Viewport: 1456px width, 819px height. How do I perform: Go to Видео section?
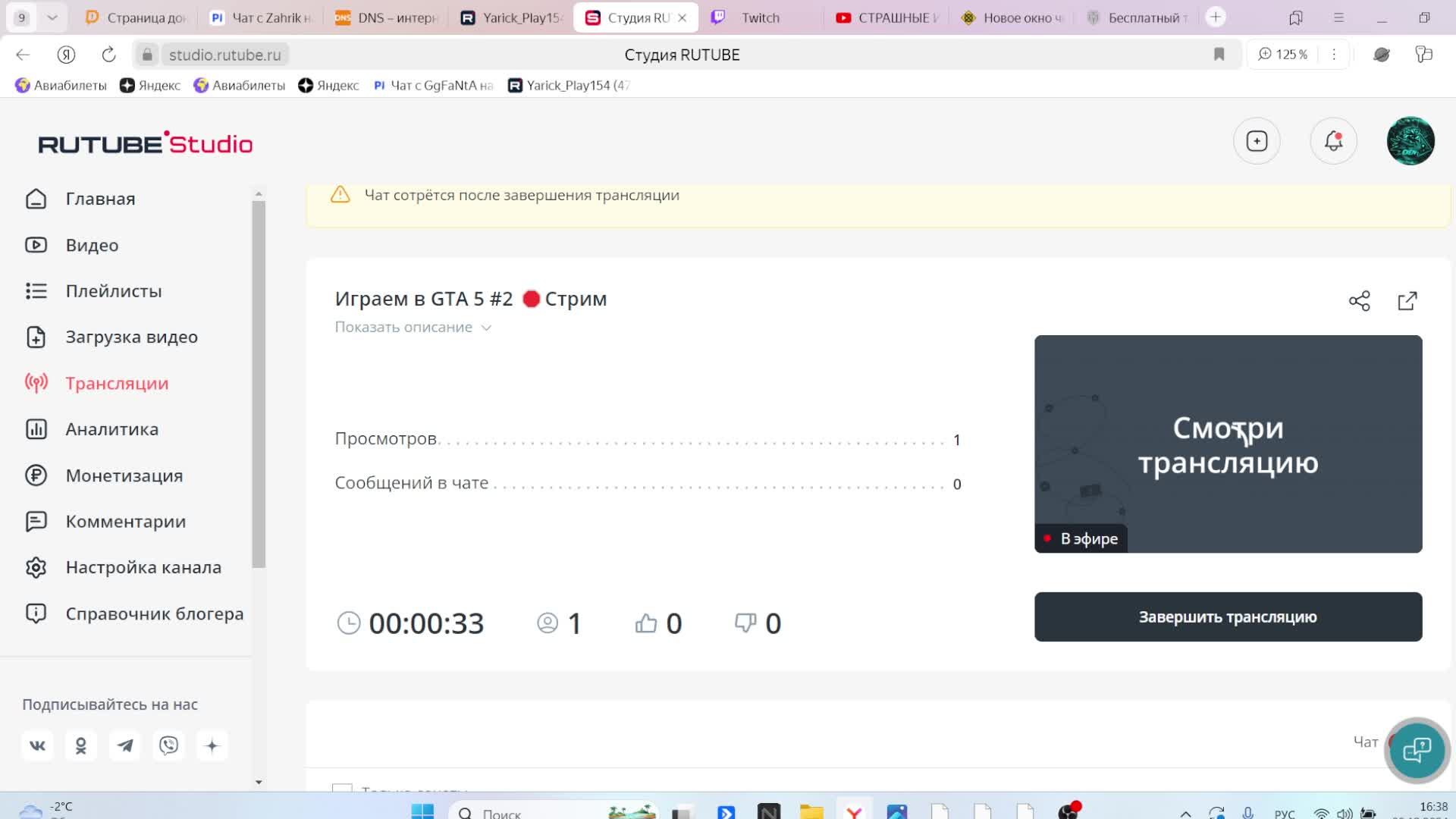91,245
